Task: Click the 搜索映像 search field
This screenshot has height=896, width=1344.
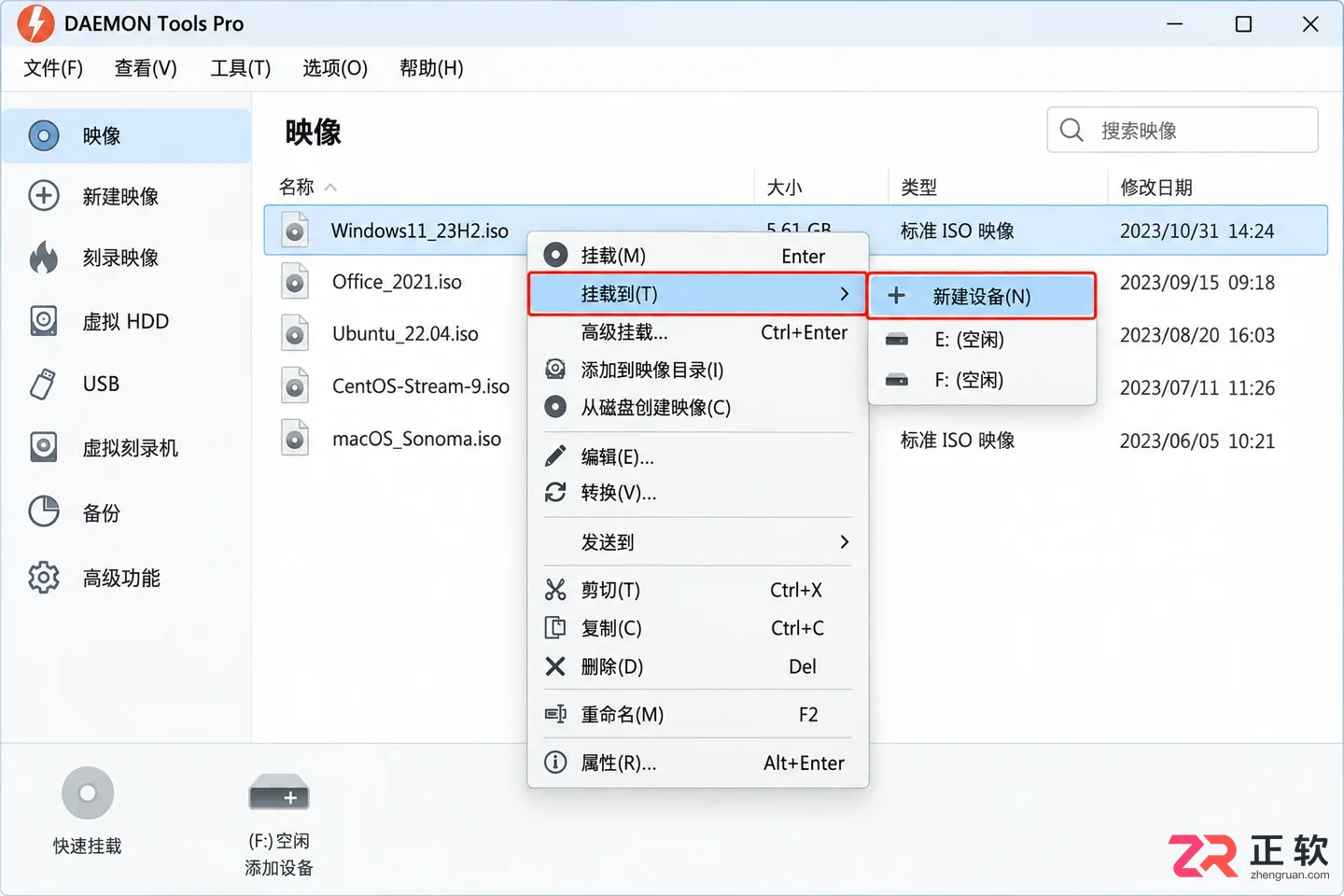Action: (x=1183, y=130)
